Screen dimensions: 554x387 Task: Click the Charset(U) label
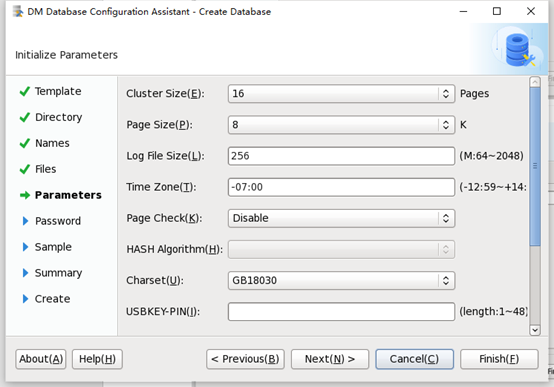pyautogui.click(x=155, y=280)
